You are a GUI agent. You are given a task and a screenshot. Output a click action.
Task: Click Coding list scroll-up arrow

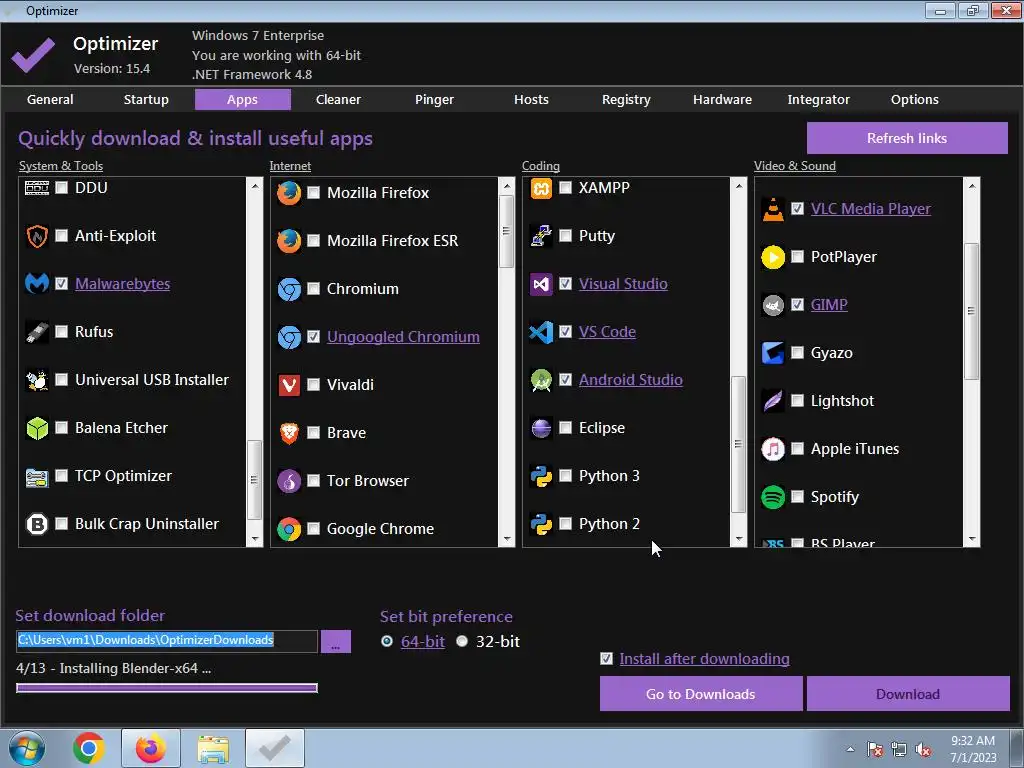point(739,186)
